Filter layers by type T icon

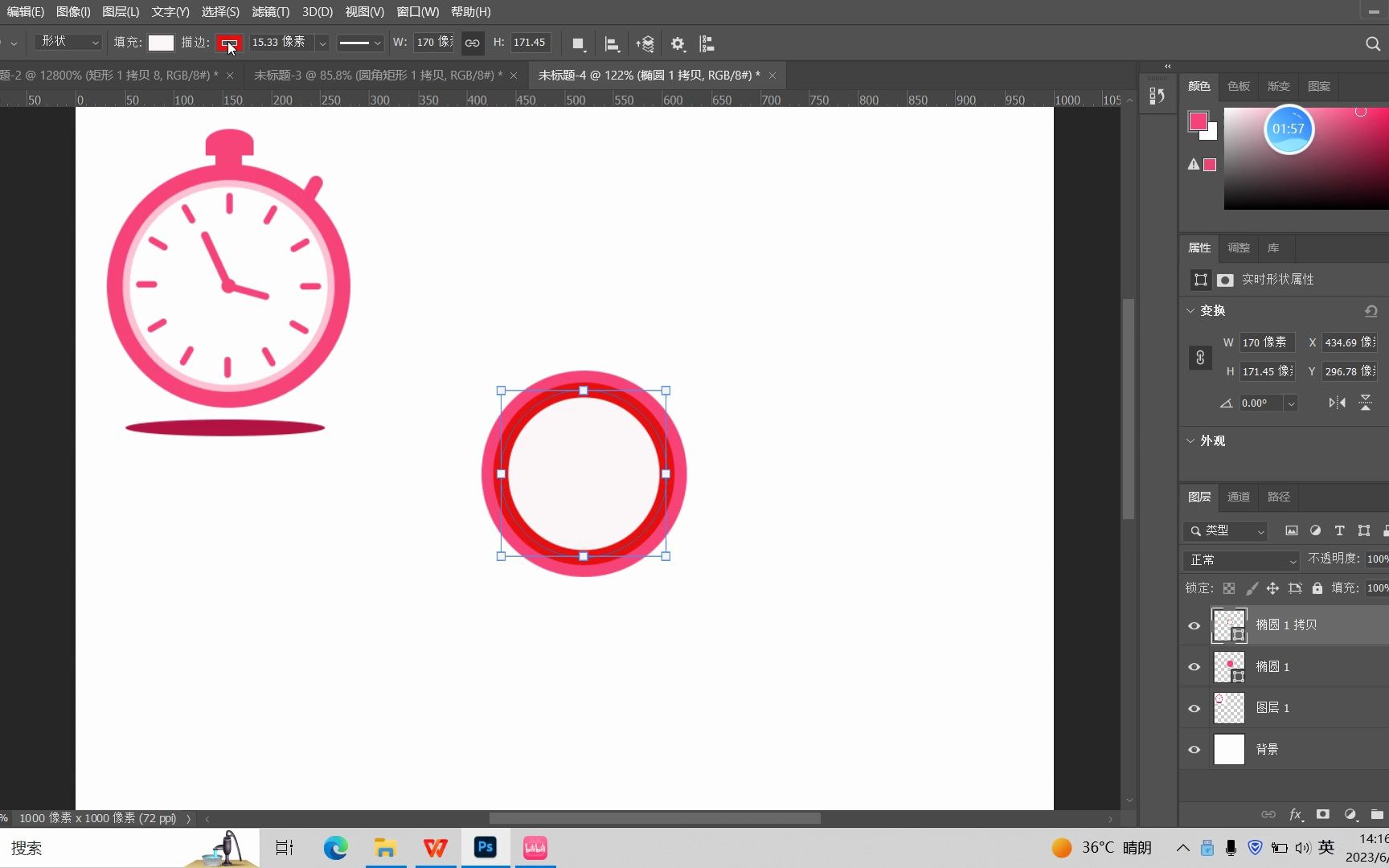click(1339, 530)
